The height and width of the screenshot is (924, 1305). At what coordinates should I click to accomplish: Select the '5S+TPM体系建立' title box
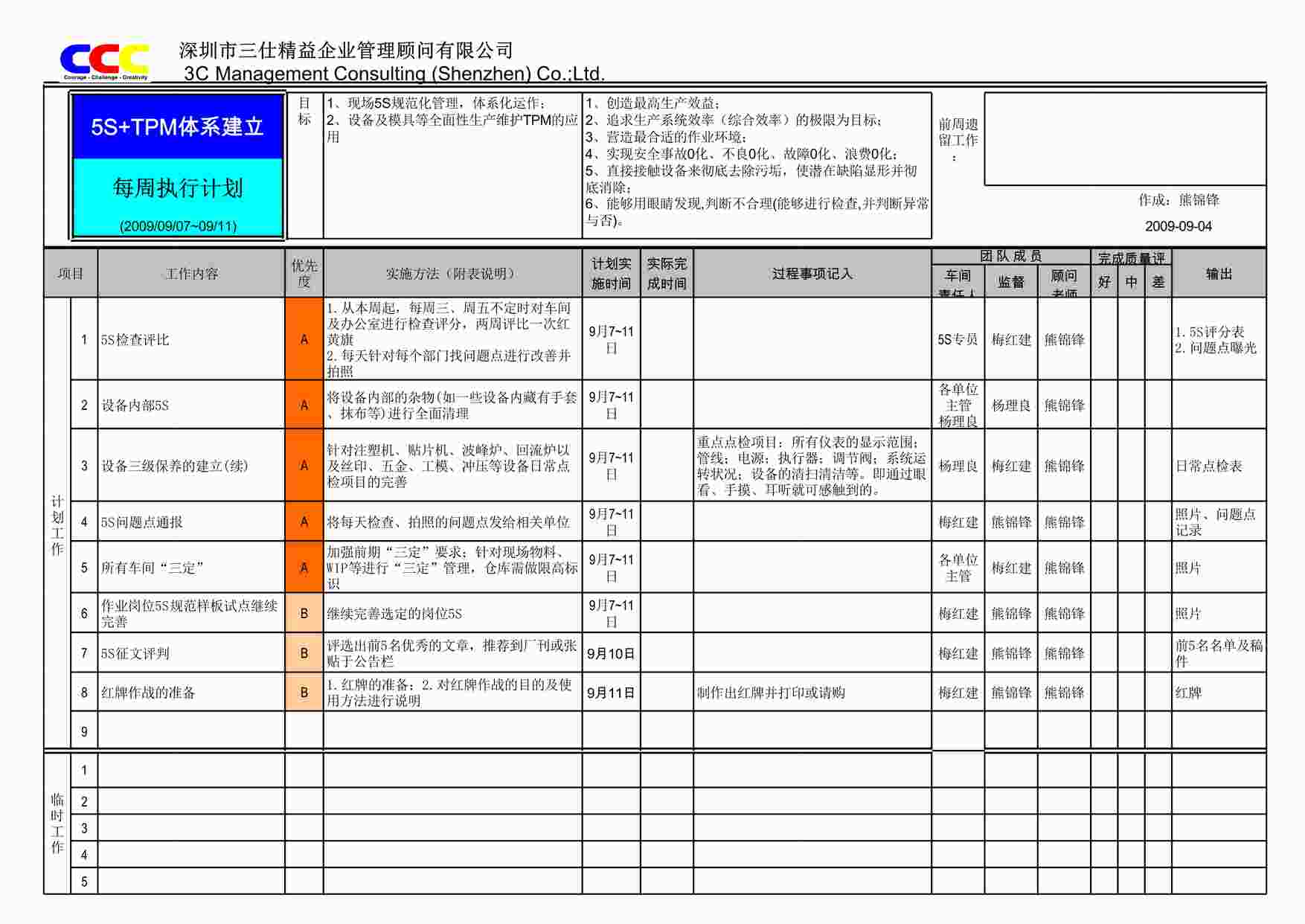click(x=177, y=126)
